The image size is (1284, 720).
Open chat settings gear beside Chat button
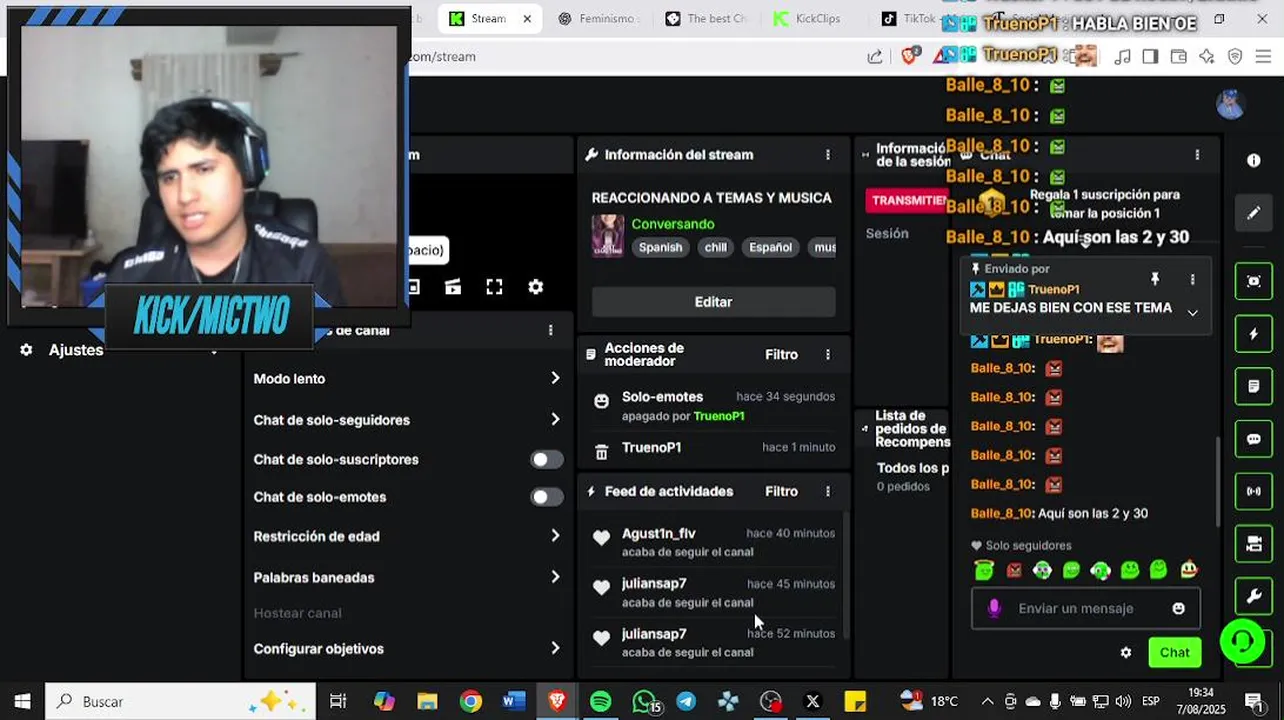[x=1126, y=653]
